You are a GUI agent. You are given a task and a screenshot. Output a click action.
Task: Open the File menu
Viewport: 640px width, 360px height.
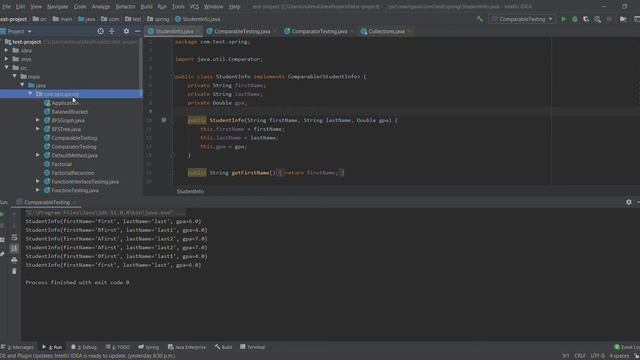(6, 7)
